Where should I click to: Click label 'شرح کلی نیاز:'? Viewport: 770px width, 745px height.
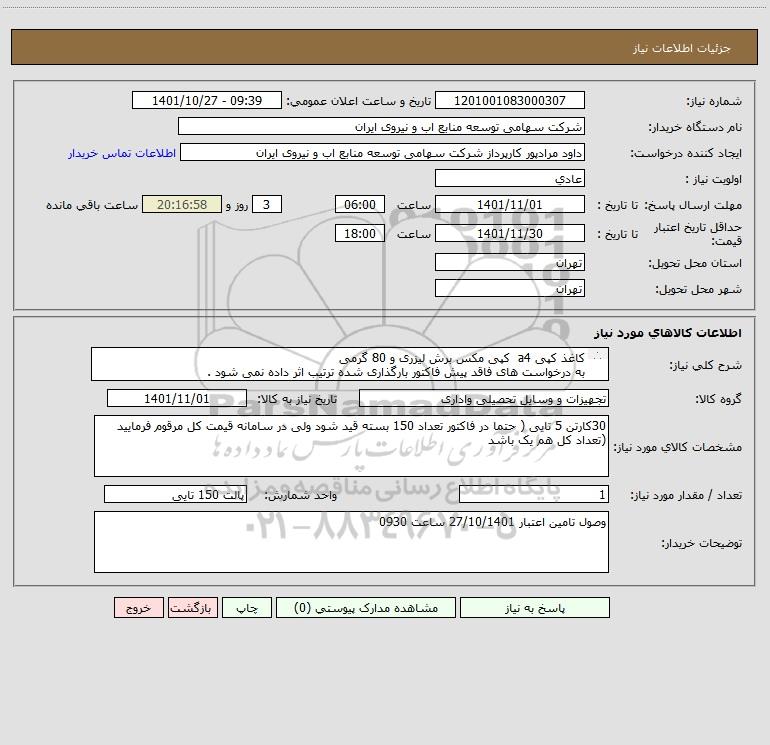(706, 365)
